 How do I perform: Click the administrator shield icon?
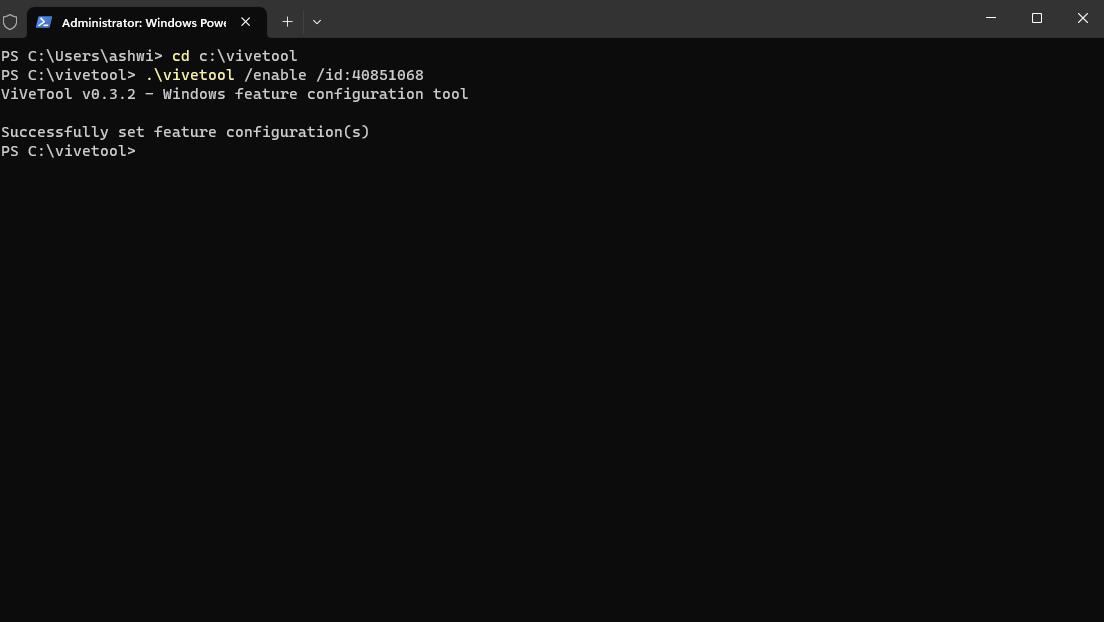[x=10, y=21]
